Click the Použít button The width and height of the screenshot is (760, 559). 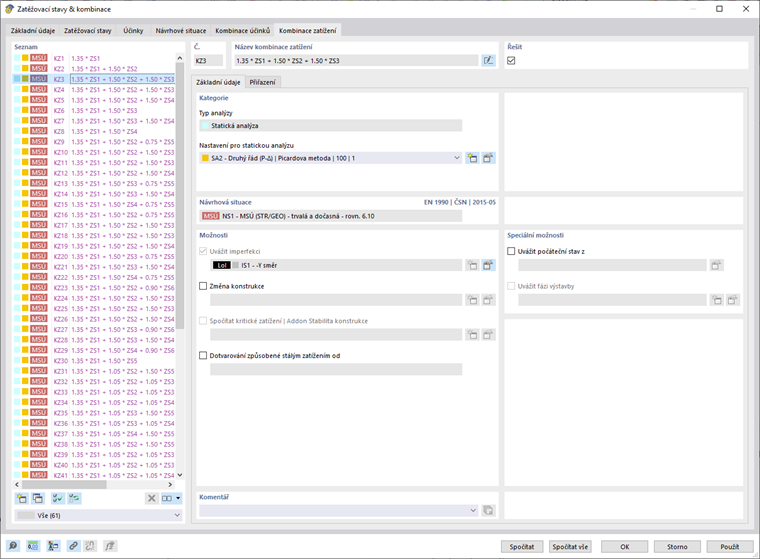pyautogui.click(x=729, y=547)
